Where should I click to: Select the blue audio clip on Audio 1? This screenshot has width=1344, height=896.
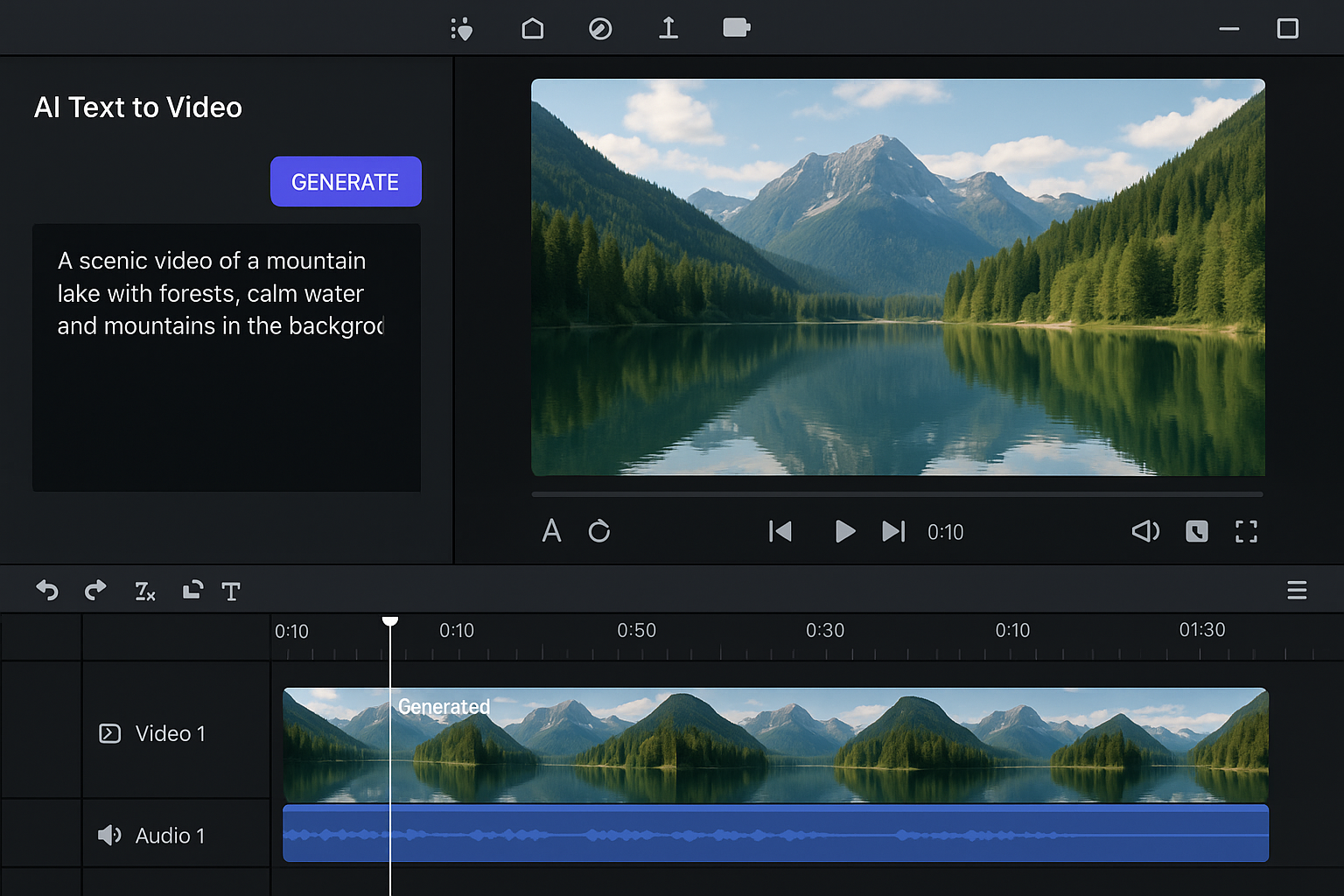click(775, 834)
